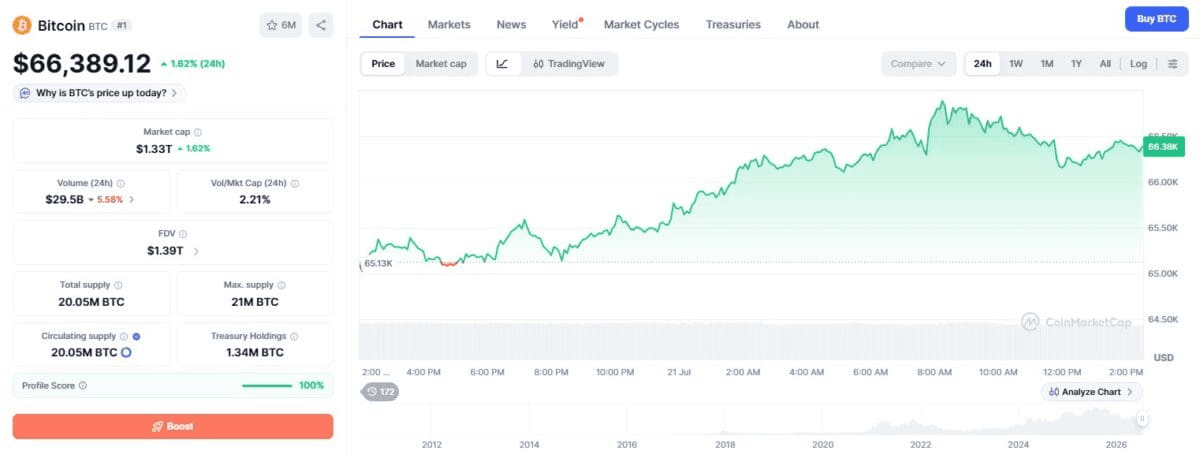Select the line chart type icon
Screen dimensions: 1200x458
502,64
